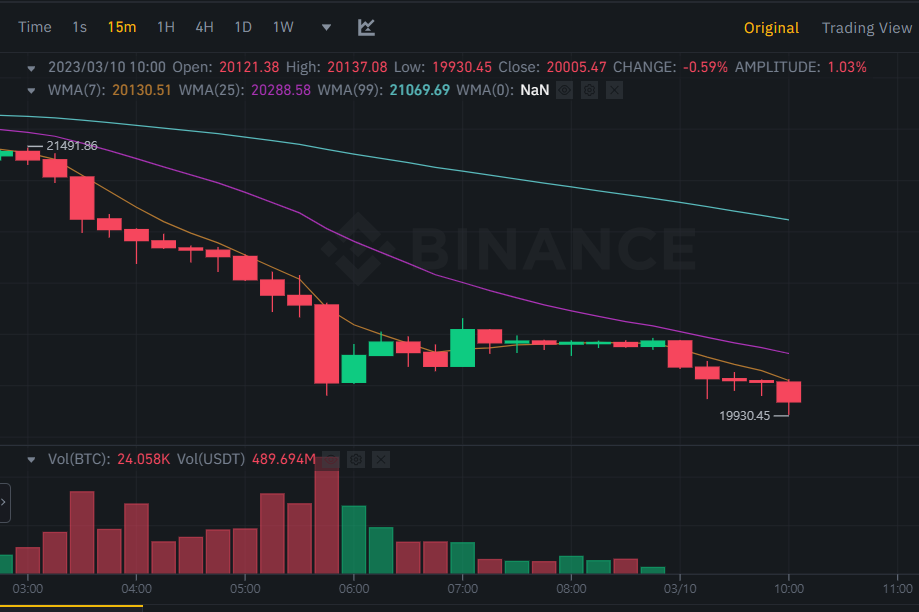
Task: Switch chart to 4H interval
Action: [x=205, y=27]
